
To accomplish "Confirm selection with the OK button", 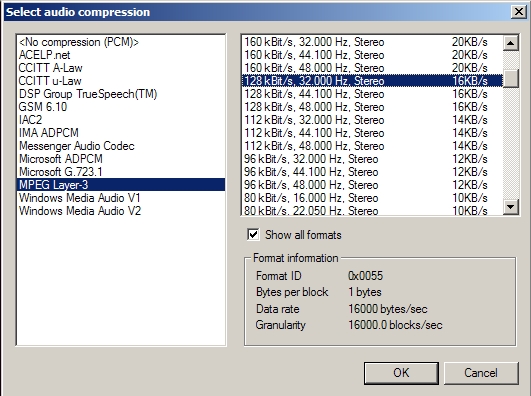I will point(401,373).
